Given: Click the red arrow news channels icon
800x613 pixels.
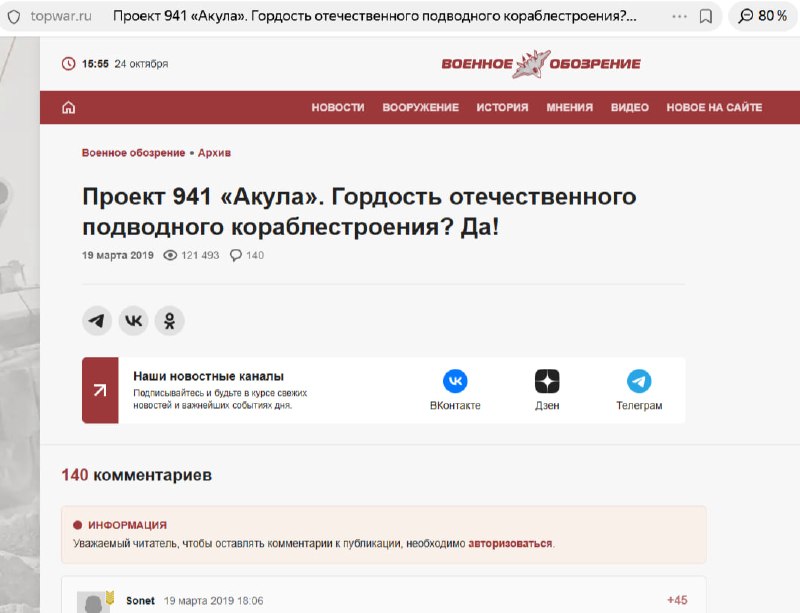Looking at the screenshot, I should pyautogui.click(x=100, y=390).
